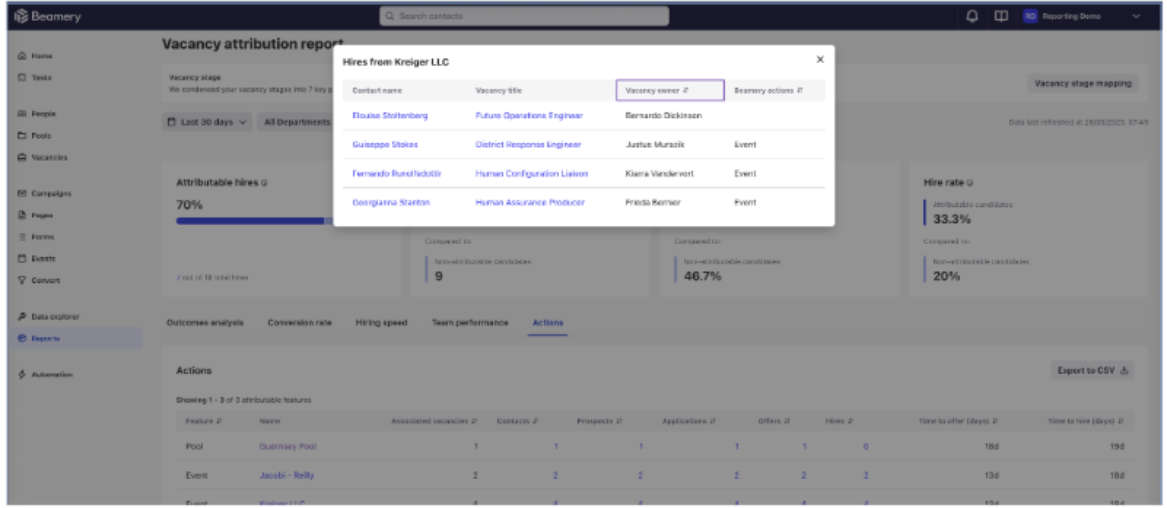This screenshot has width=1167, height=508.
Task: Click Frieda Bernier owner cell
Action: [653, 202]
